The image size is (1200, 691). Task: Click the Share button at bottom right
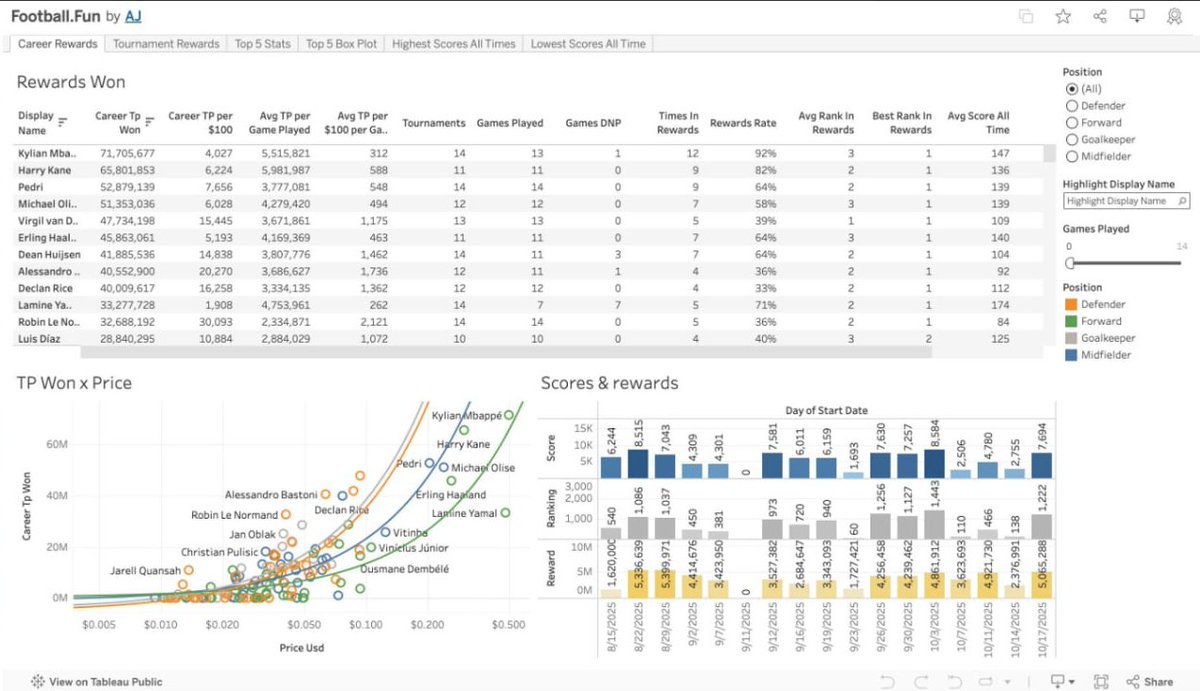coord(1150,682)
